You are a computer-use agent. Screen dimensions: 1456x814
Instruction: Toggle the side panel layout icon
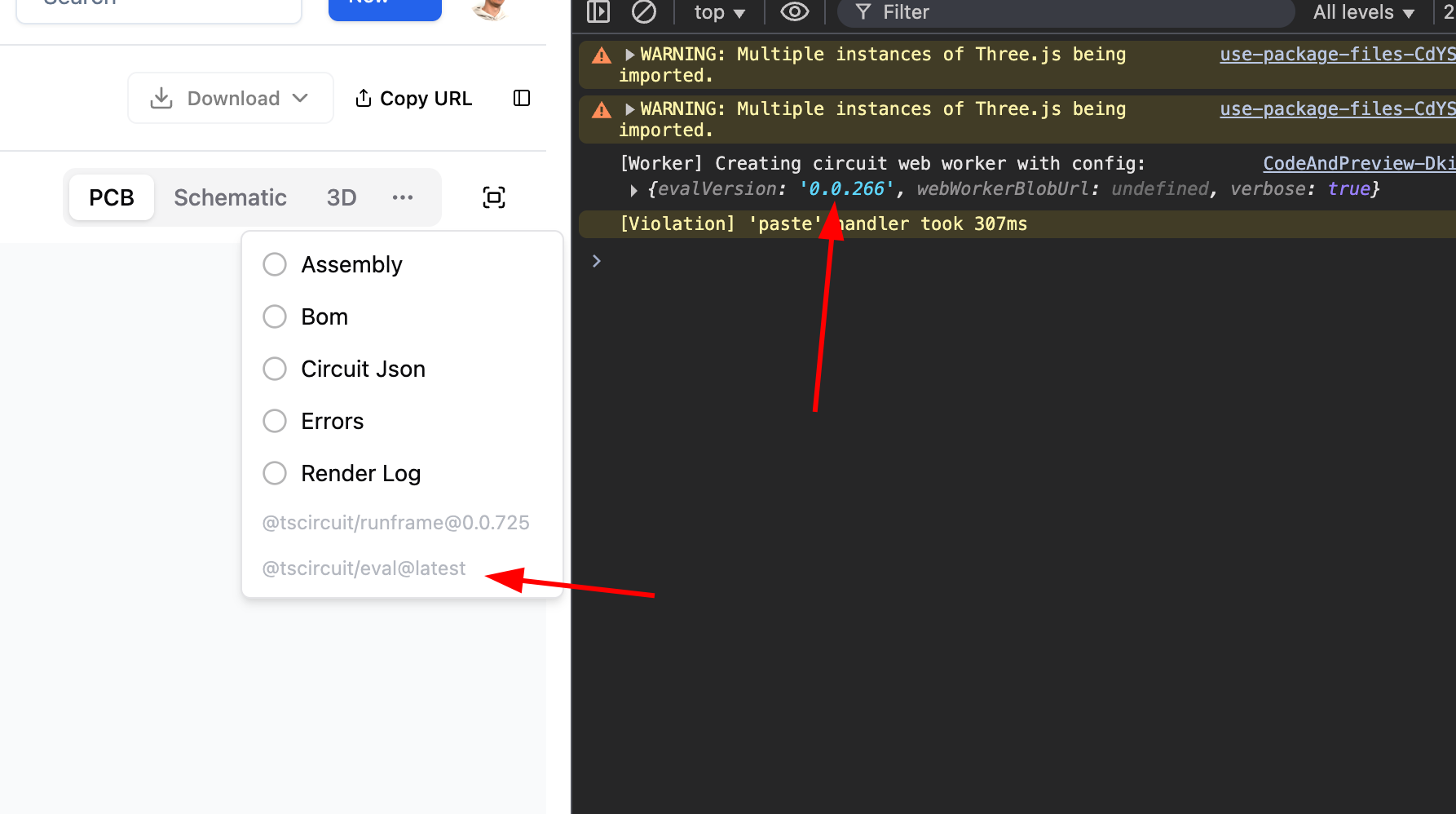(x=522, y=98)
